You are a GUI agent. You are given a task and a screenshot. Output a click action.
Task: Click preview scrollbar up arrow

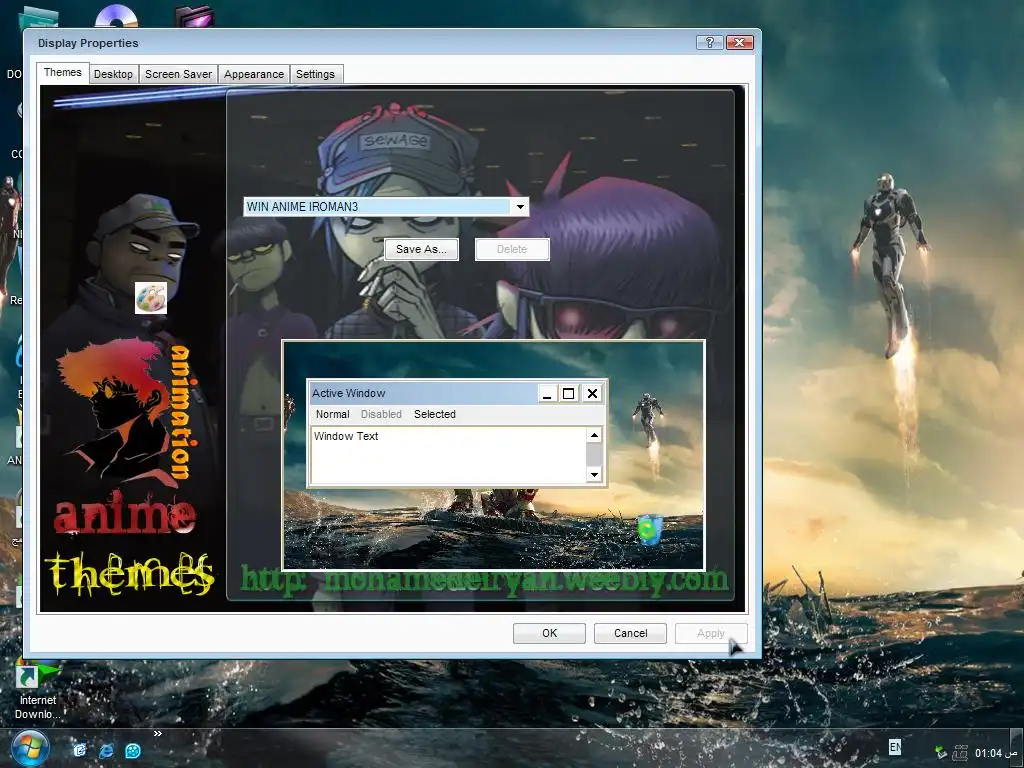coord(594,436)
